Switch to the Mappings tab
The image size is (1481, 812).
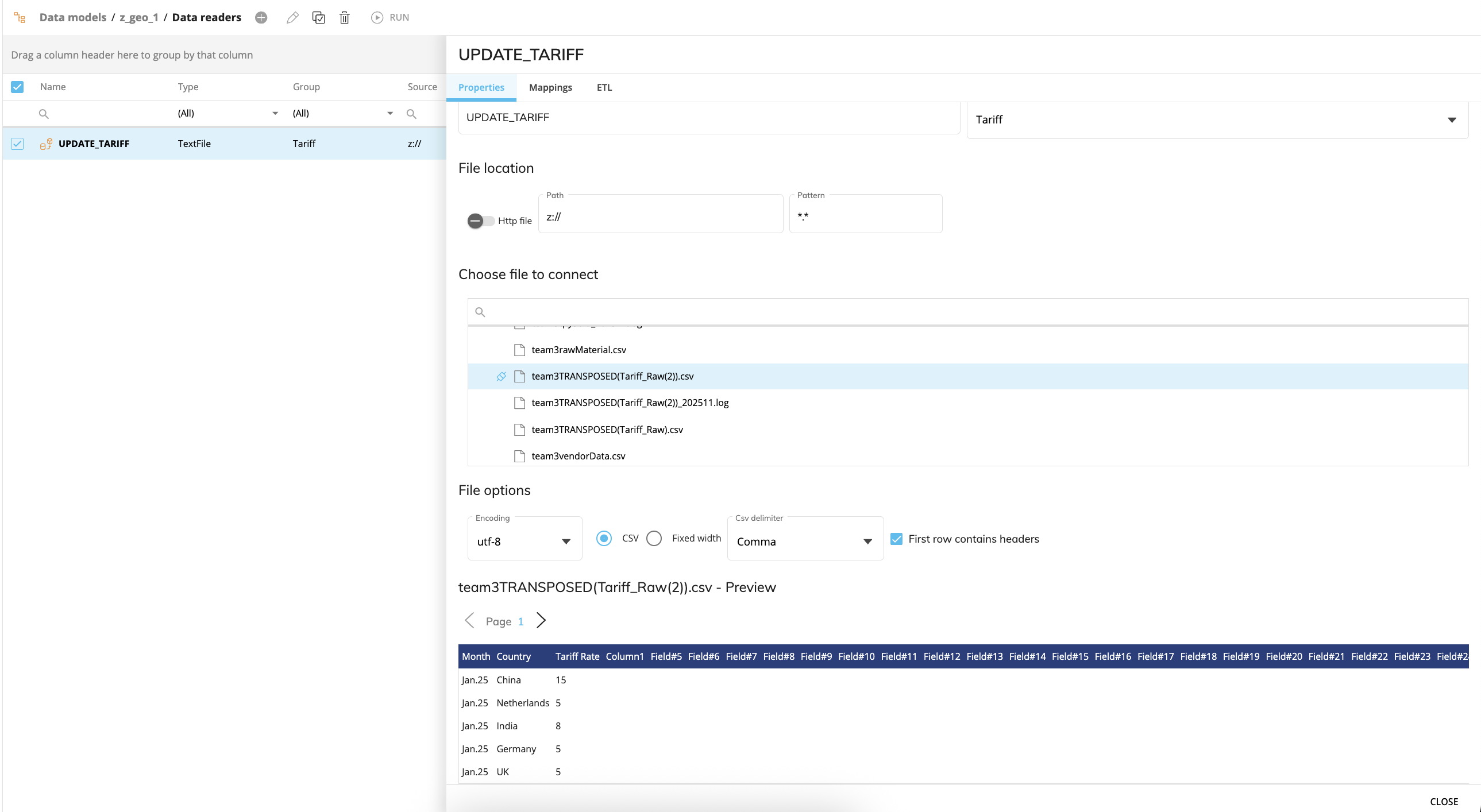(550, 87)
